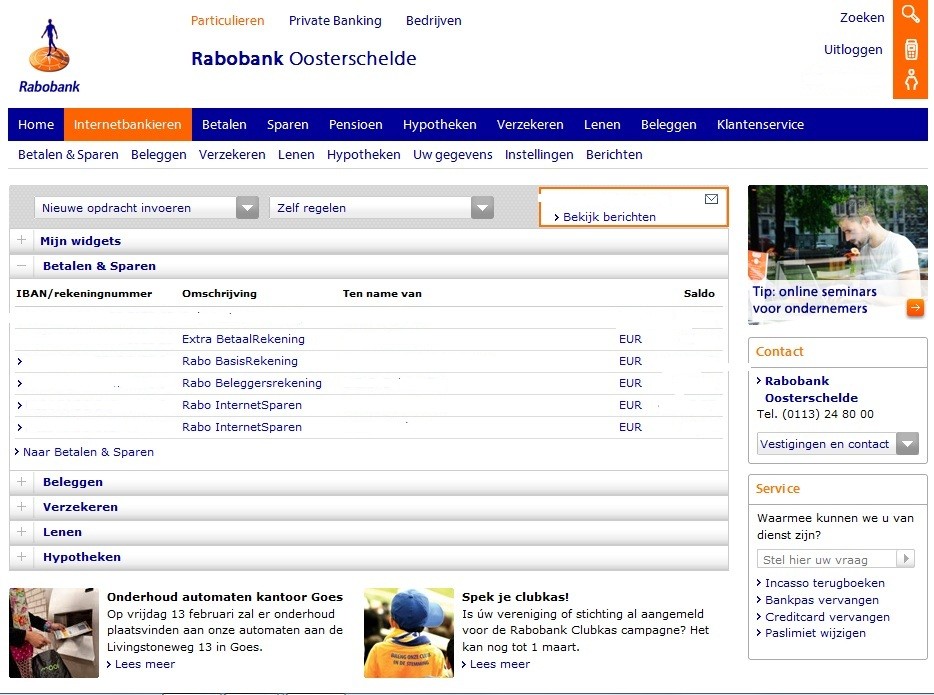The image size is (934, 695).
Task: Click the Uitloggen link
Action: (x=853, y=49)
